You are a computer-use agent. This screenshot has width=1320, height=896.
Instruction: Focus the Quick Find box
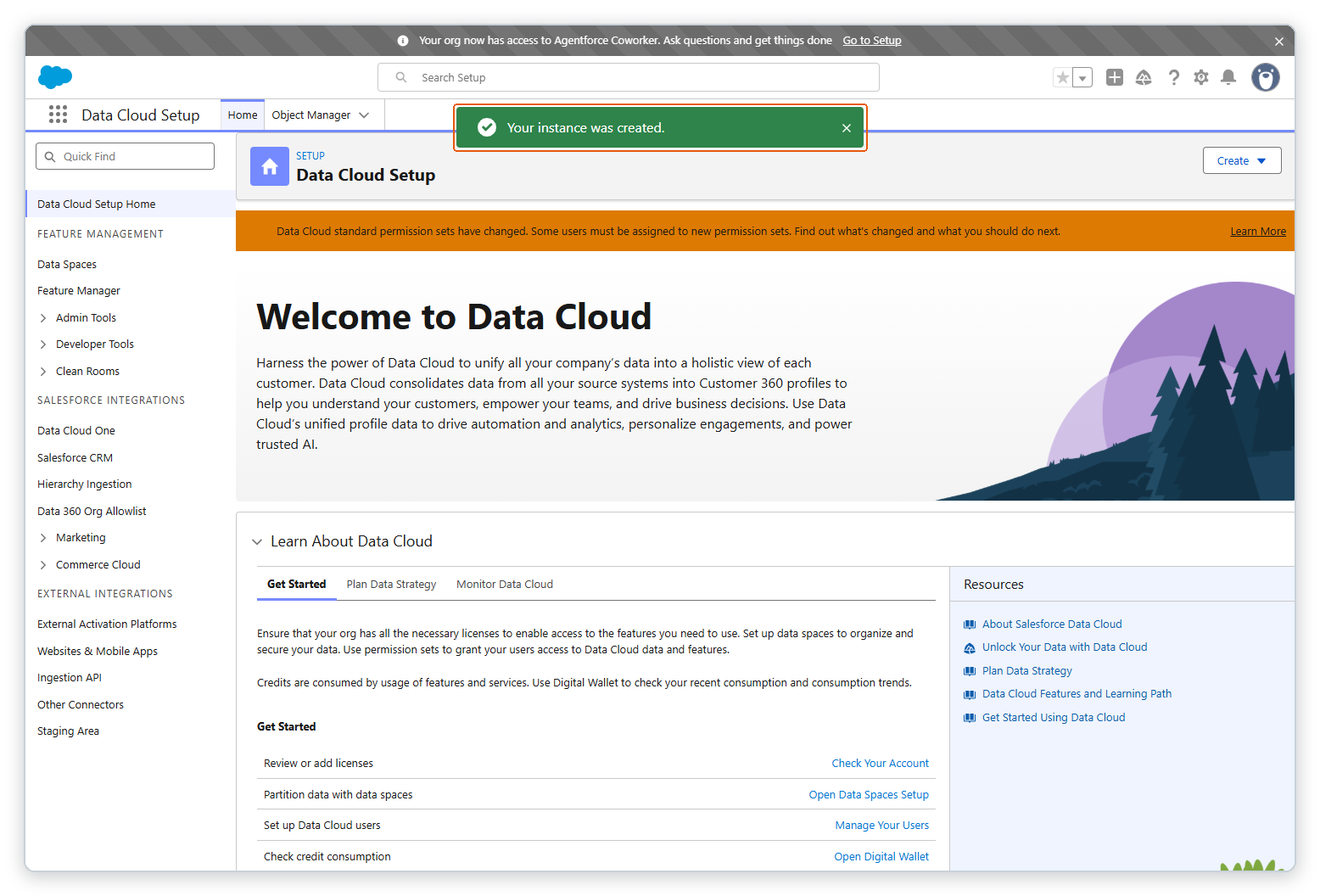(125, 156)
